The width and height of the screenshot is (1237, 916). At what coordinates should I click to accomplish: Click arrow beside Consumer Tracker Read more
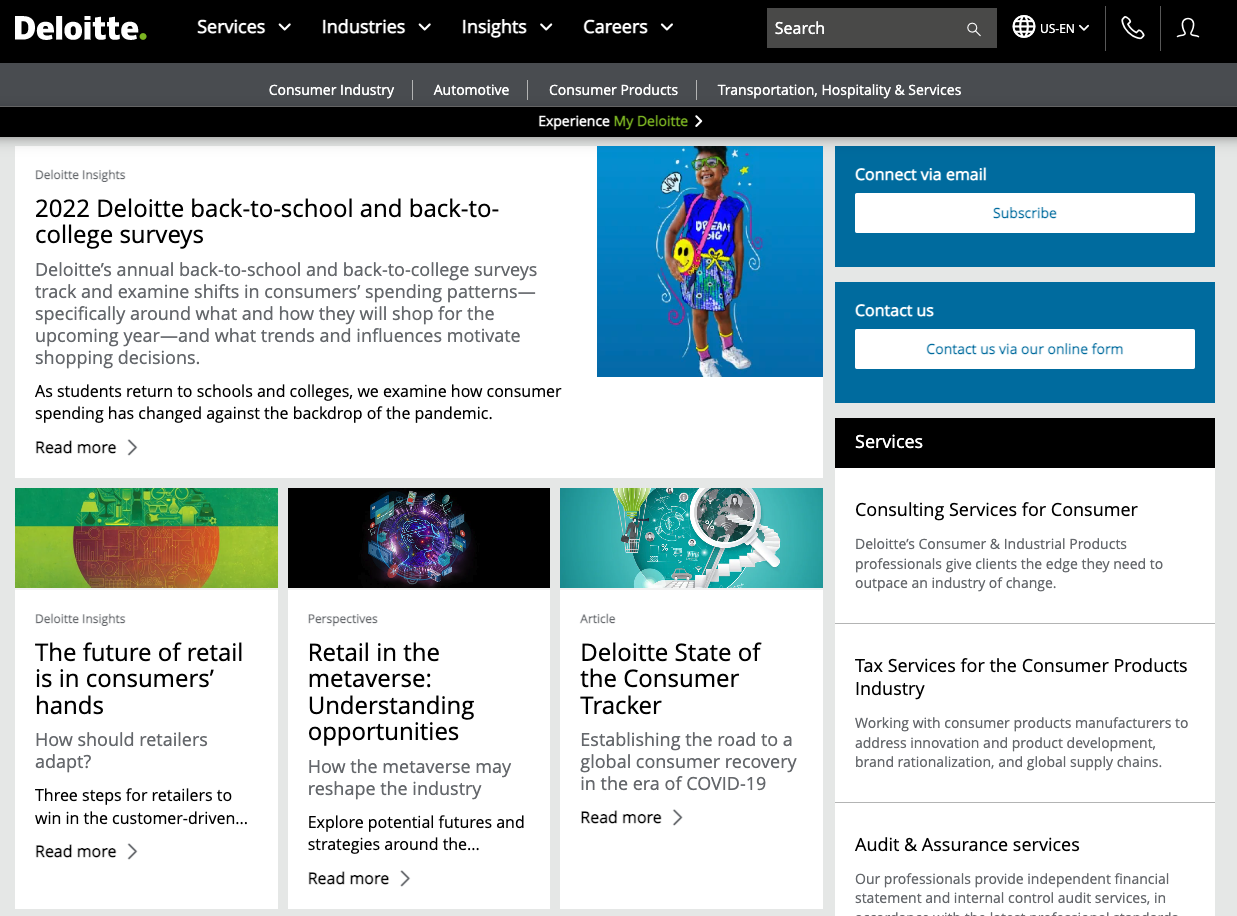coord(677,817)
